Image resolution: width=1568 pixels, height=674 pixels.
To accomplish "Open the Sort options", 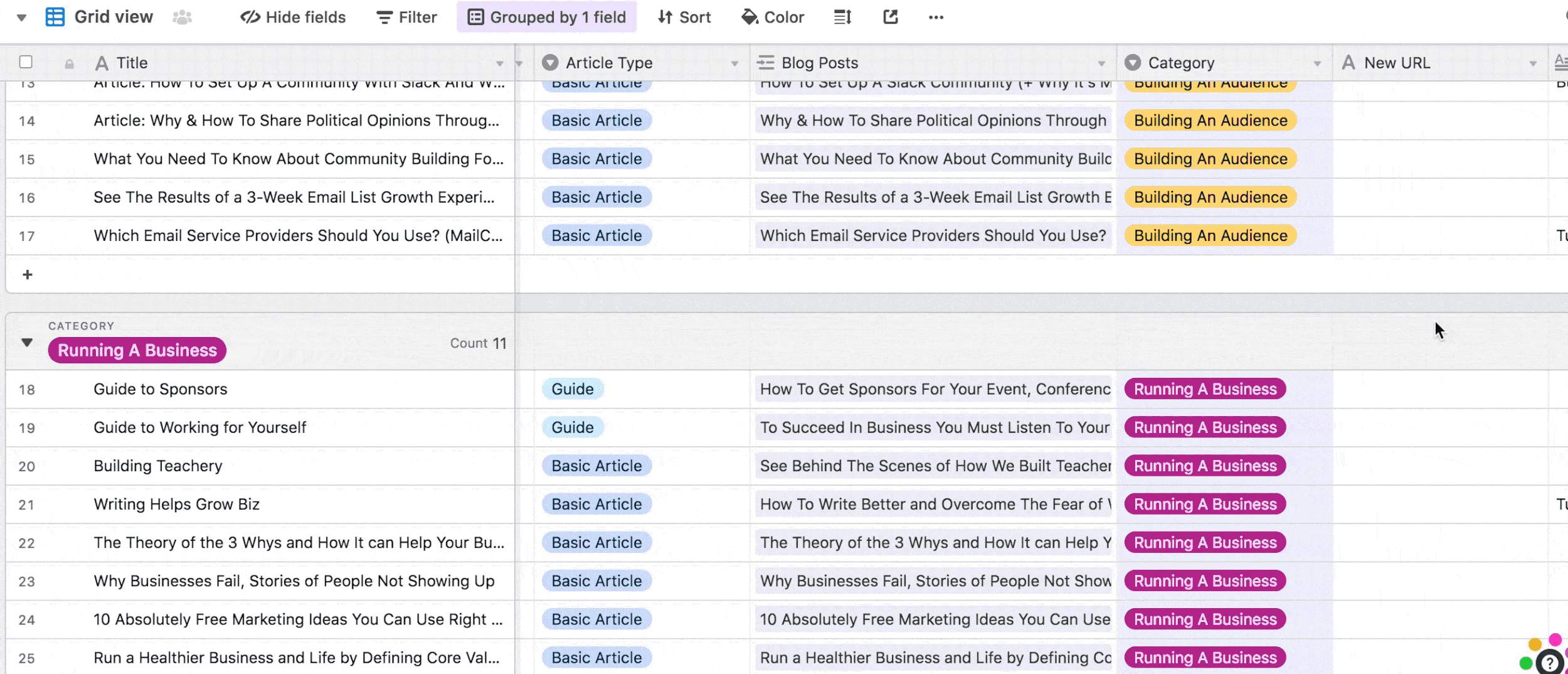I will [684, 17].
